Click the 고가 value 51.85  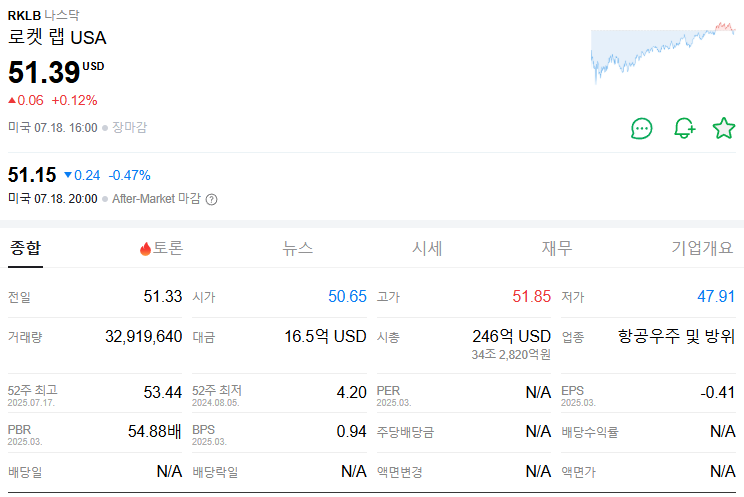click(x=531, y=297)
